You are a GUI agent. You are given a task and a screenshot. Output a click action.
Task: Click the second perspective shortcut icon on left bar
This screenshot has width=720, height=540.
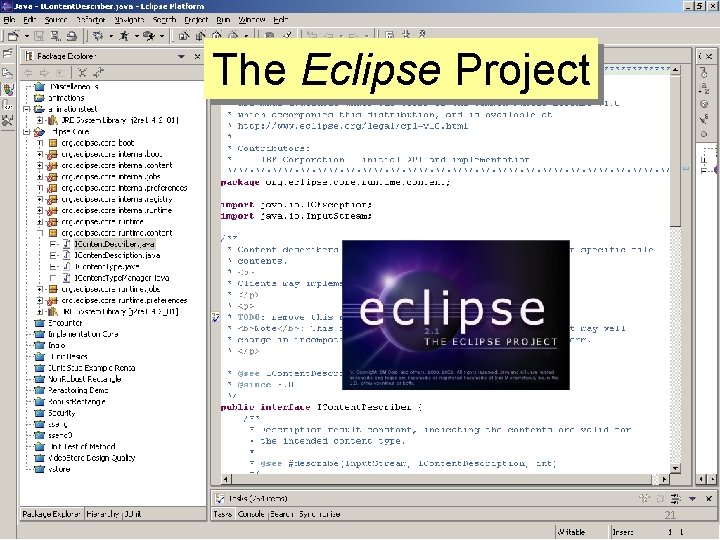(x=8, y=73)
